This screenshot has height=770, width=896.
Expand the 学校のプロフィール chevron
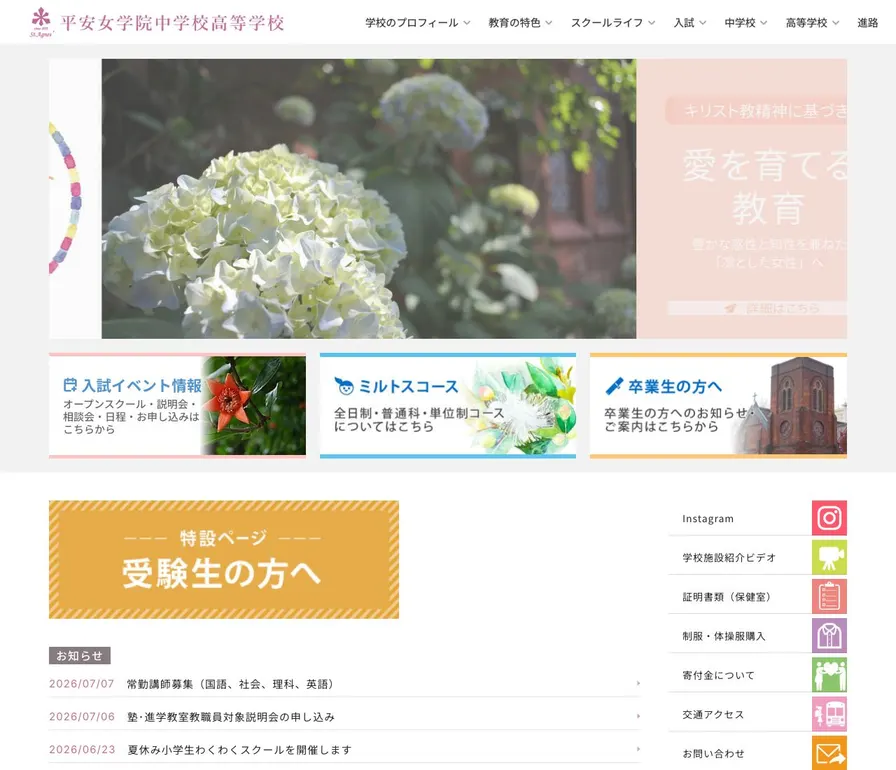click(467, 23)
